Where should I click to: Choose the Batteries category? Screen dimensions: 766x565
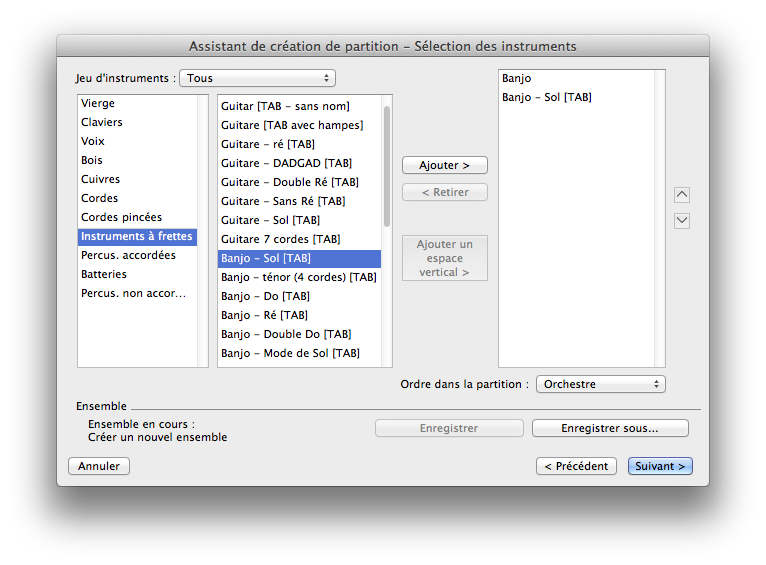pyautogui.click(x=104, y=274)
